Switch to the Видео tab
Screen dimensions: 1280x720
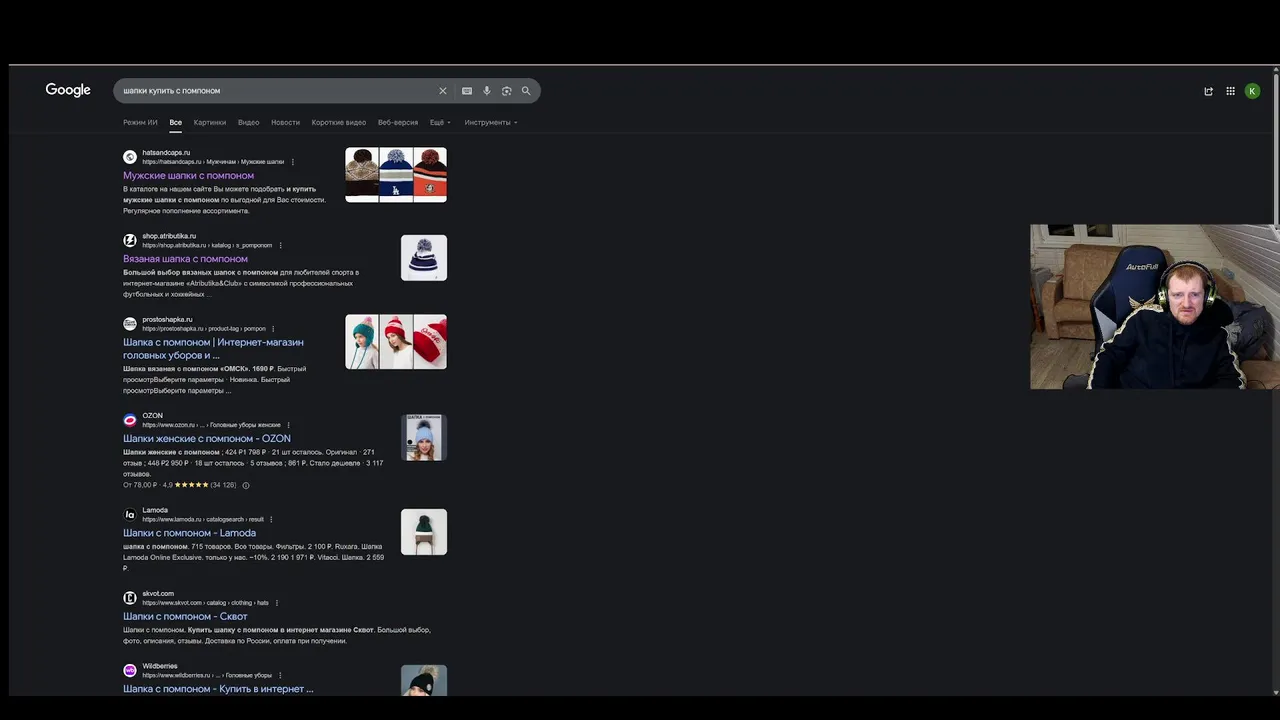point(249,122)
